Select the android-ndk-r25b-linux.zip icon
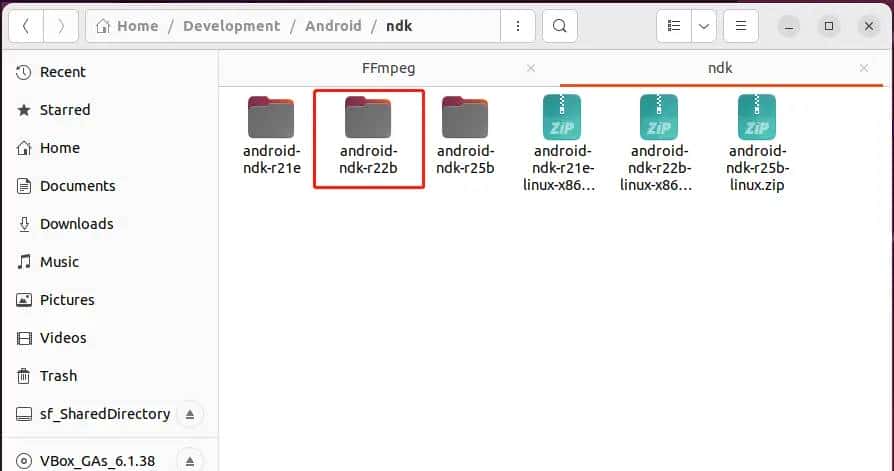894x471 pixels. [x=757, y=117]
